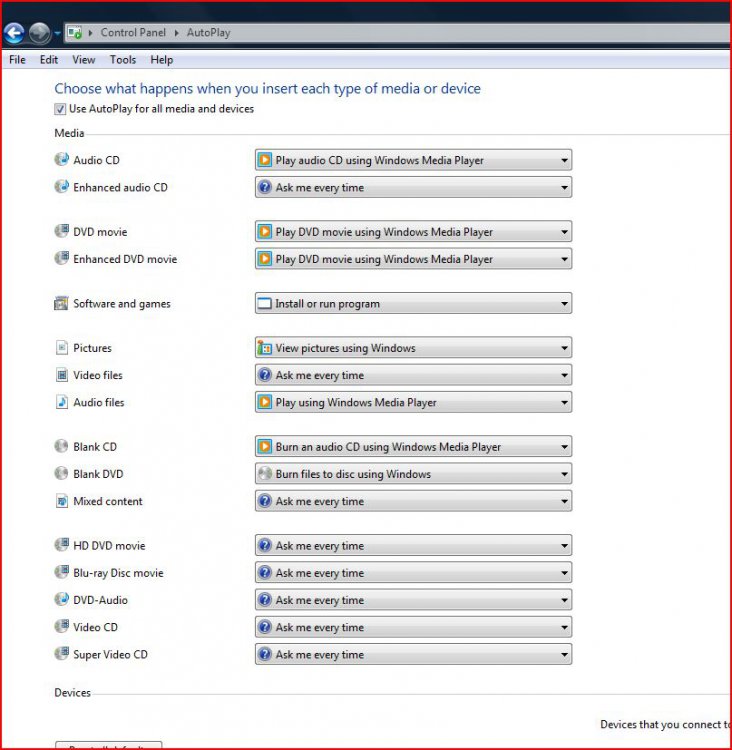The width and height of the screenshot is (732, 750).
Task: Click the Blu-ray Disc movie label
Action: pos(118,573)
